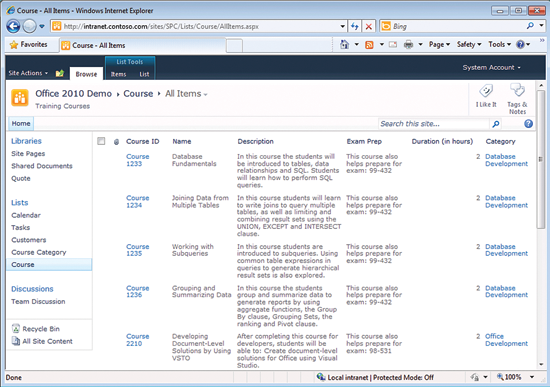Screen dimensions: 550x387
Task: Click into Search this site box
Action: 434,124
